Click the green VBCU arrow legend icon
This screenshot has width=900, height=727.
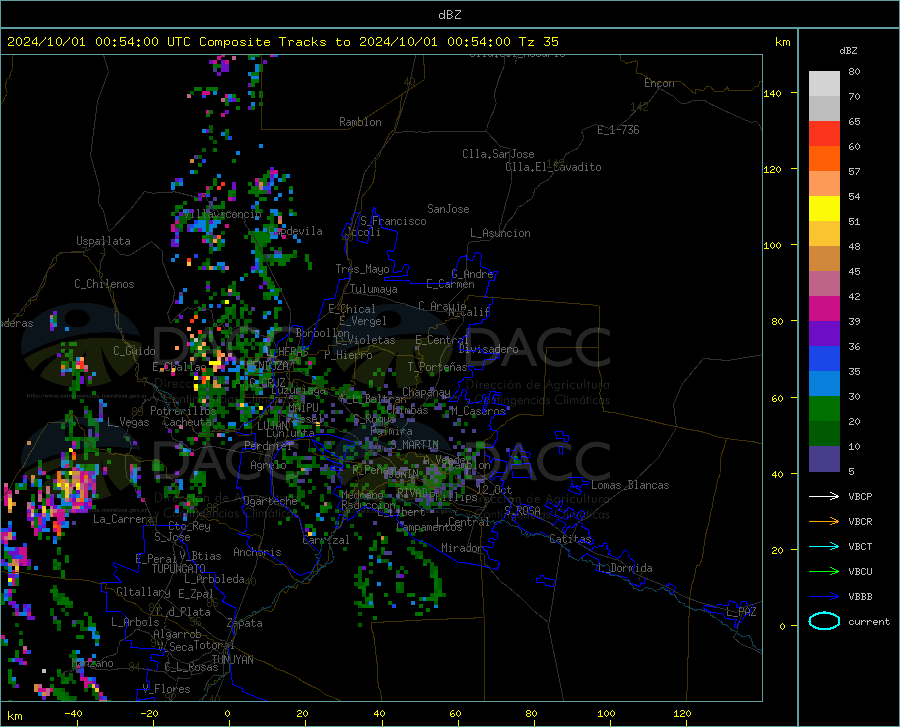(824, 572)
